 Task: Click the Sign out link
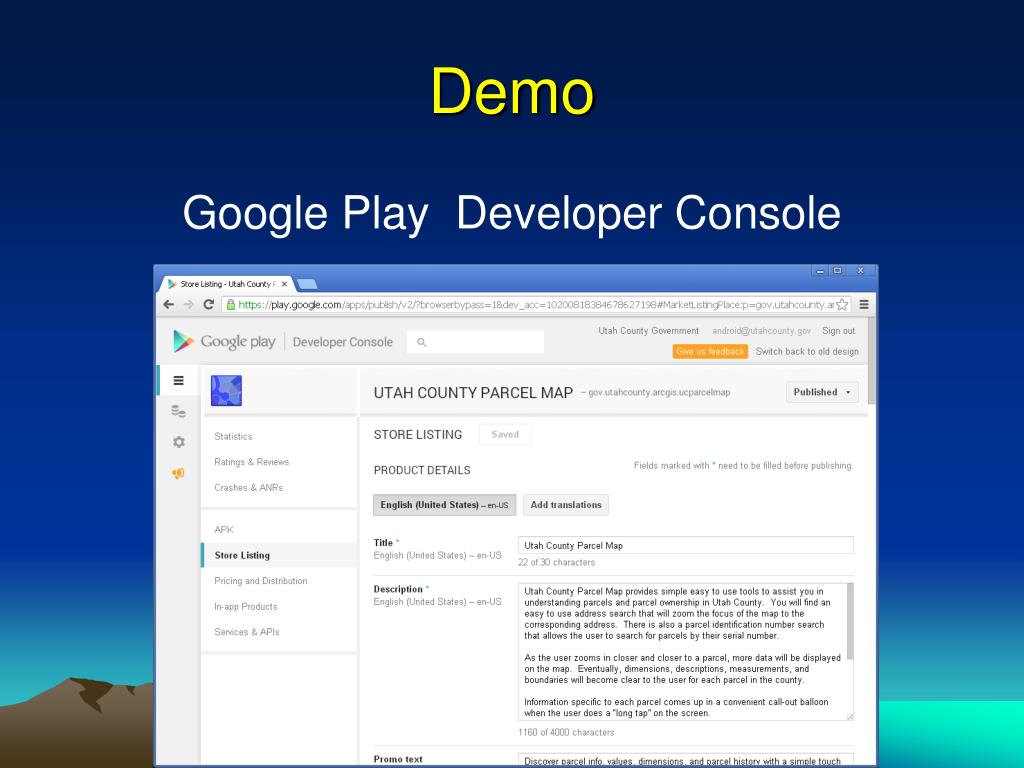(x=839, y=331)
